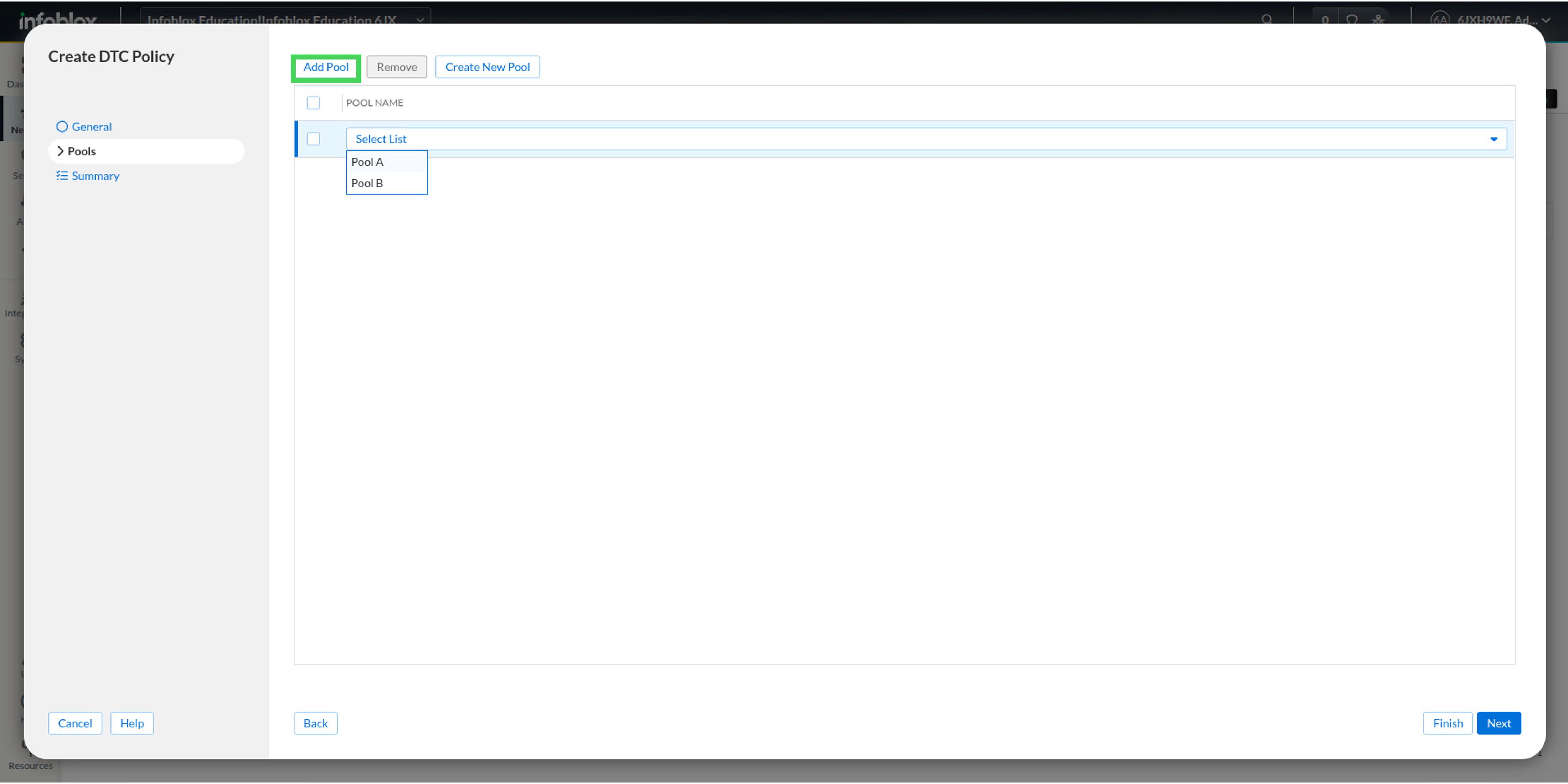
Task: Click the Add Pool button
Action: point(326,67)
